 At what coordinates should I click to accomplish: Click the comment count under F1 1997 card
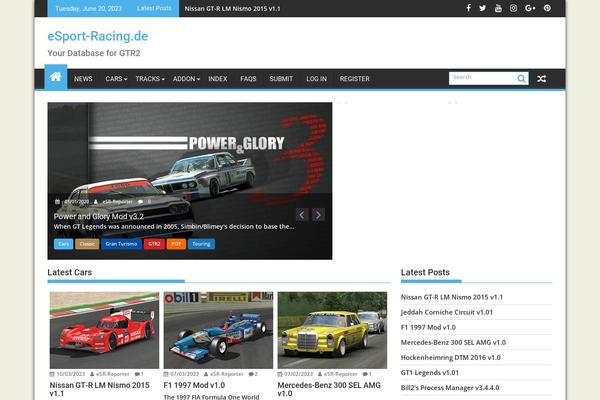click(x=253, y=374)
